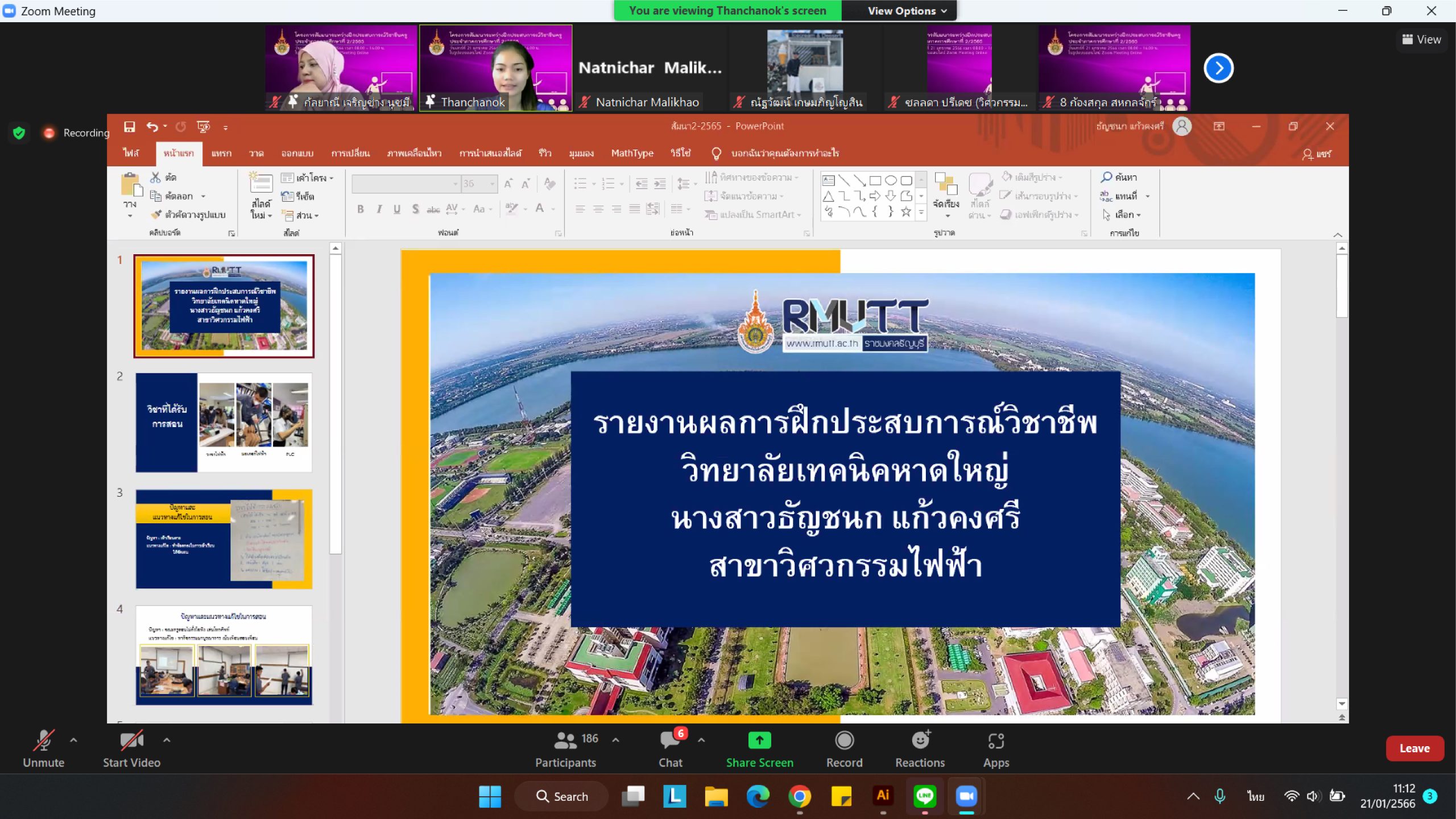The image size is (1456, 819).
Task: Click the red Leave button
Action: tap(1414, 748)
